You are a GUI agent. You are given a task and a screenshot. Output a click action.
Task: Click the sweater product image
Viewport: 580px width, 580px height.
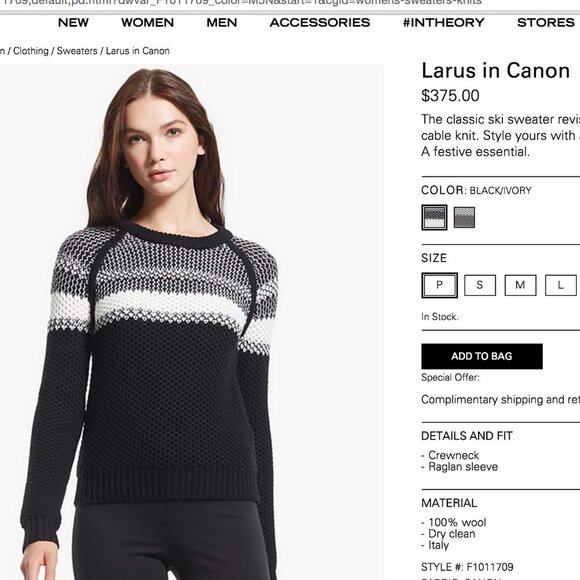(192, 322)
